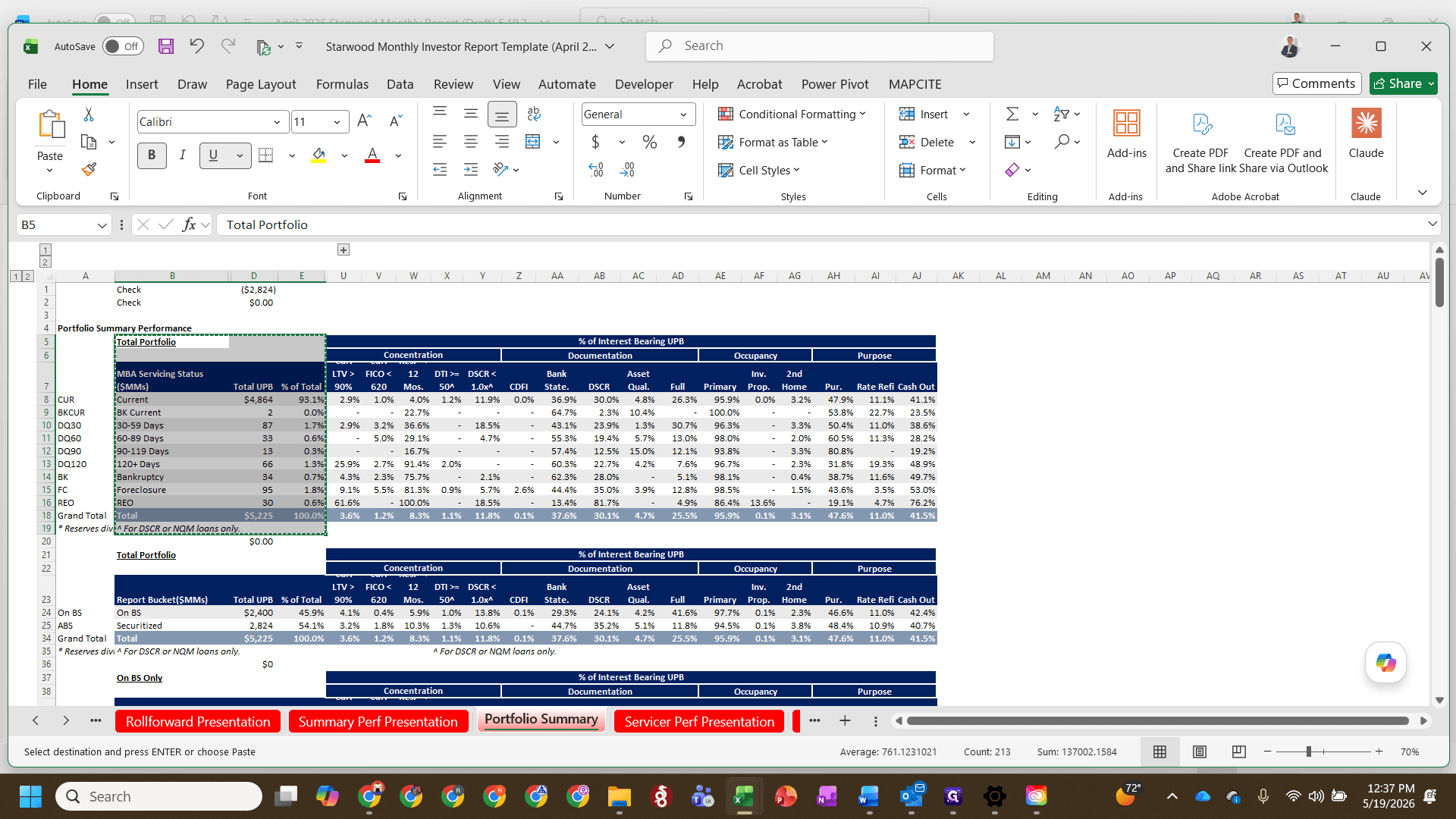Click the Name Box showing B5
This screenshot has height=819, width=1456.
(64, 224)
